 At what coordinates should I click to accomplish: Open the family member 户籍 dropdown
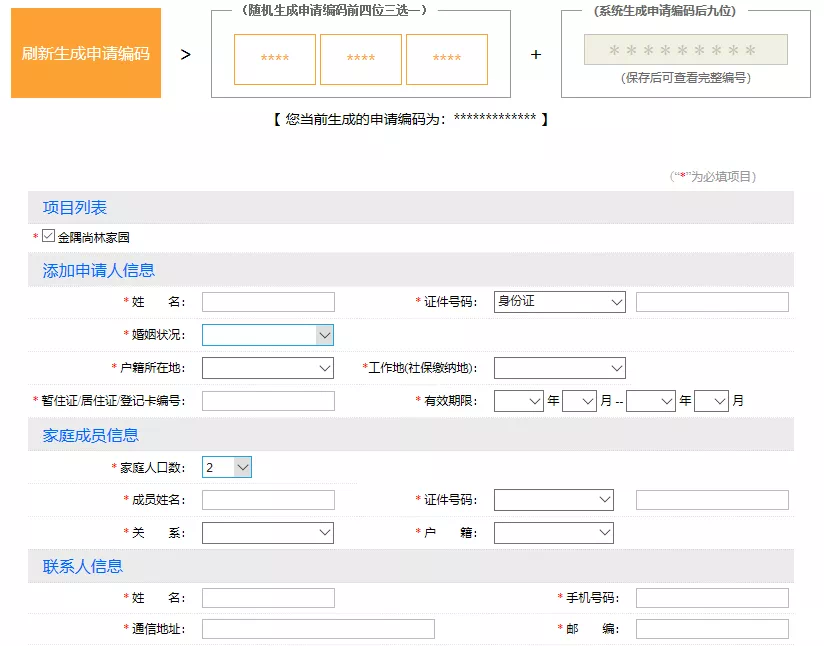coord(553,533)
